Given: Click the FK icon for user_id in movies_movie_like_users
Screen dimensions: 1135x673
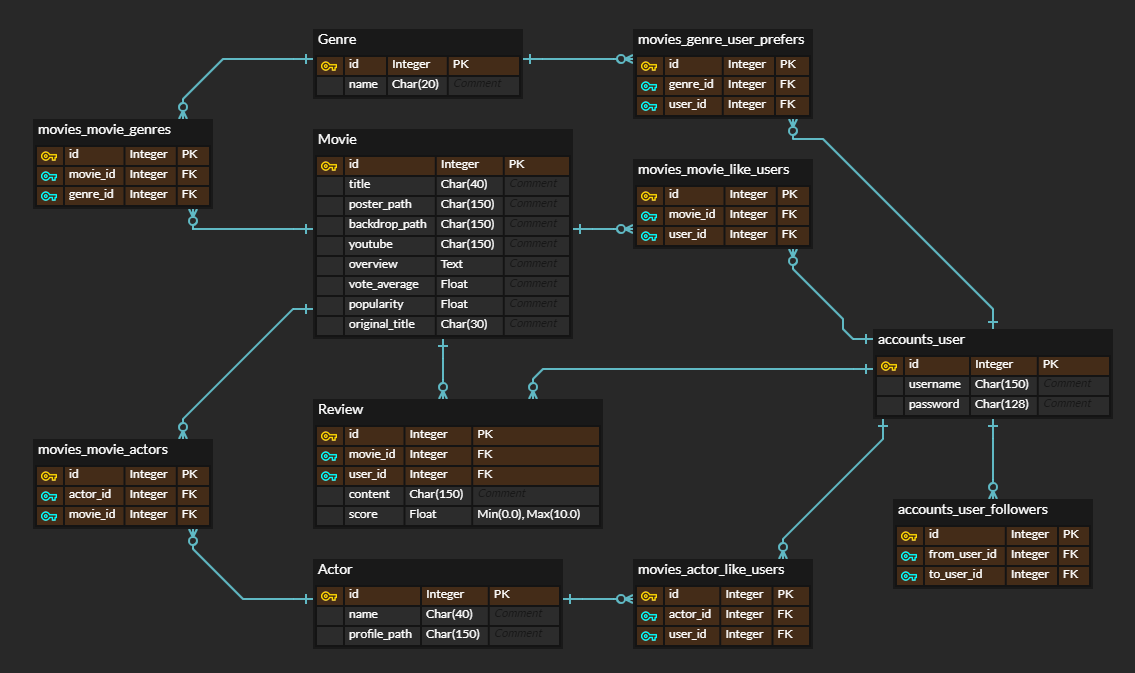Looking at the screenshot, I should click(649, 234).
